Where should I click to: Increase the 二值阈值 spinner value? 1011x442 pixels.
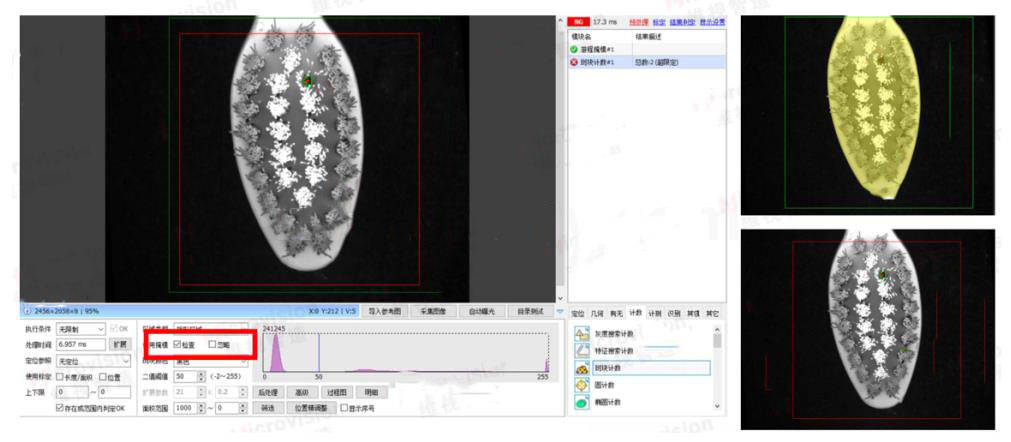pos(201,373)
